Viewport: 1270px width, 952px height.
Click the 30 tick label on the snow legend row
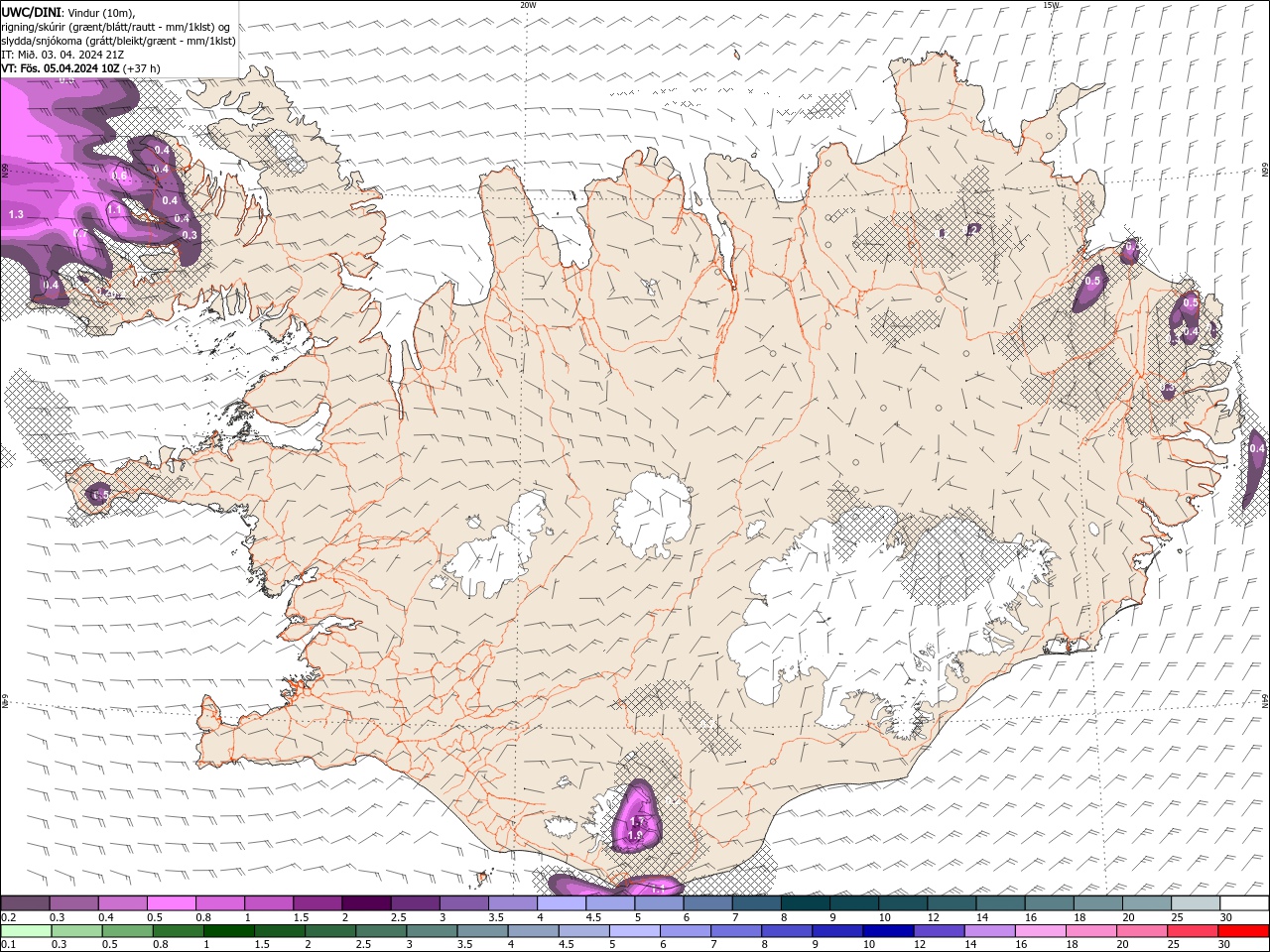tap(1225, 917)
